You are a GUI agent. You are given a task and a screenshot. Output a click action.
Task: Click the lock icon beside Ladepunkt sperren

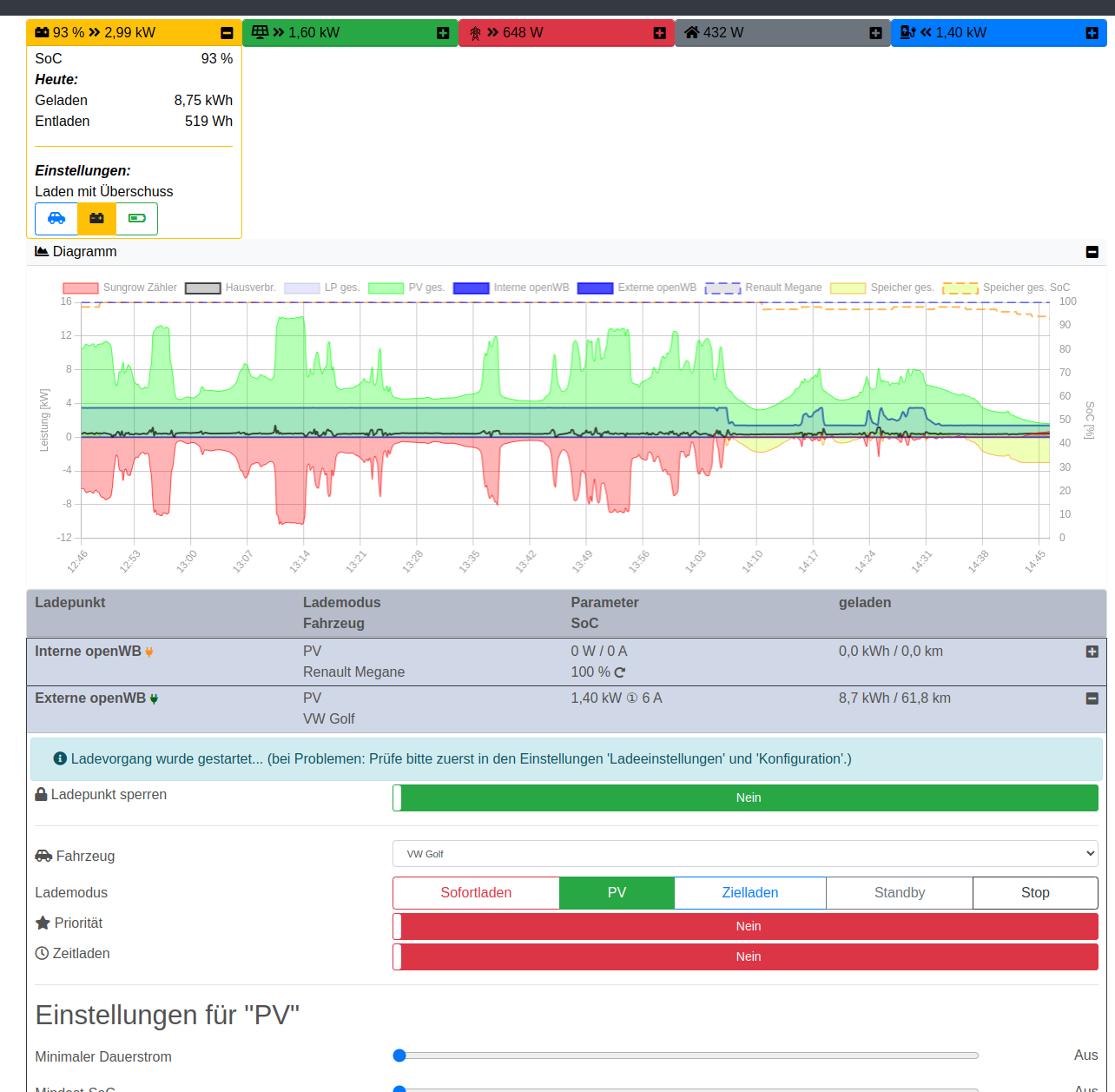[41, 794]
